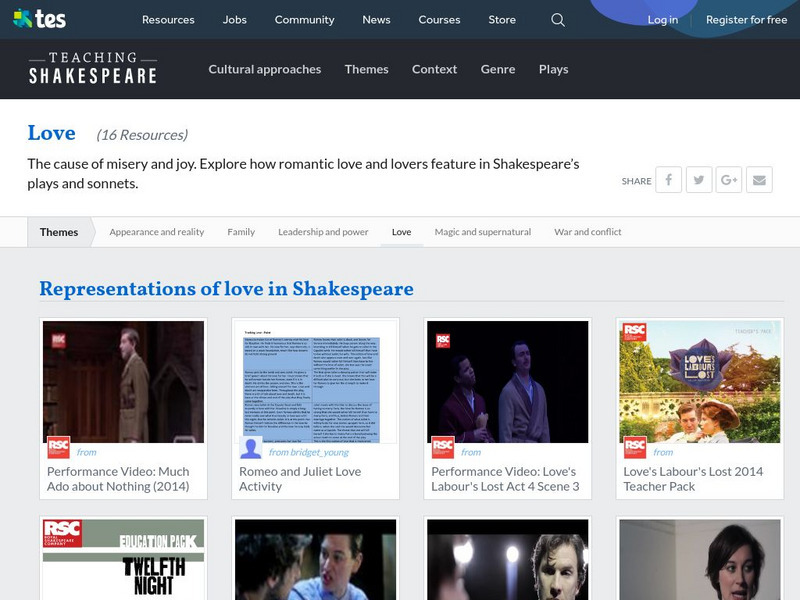Open Jobs in top navigation
Screen dimensions: 800x600
pyautogui.click(x=235, y=20)
